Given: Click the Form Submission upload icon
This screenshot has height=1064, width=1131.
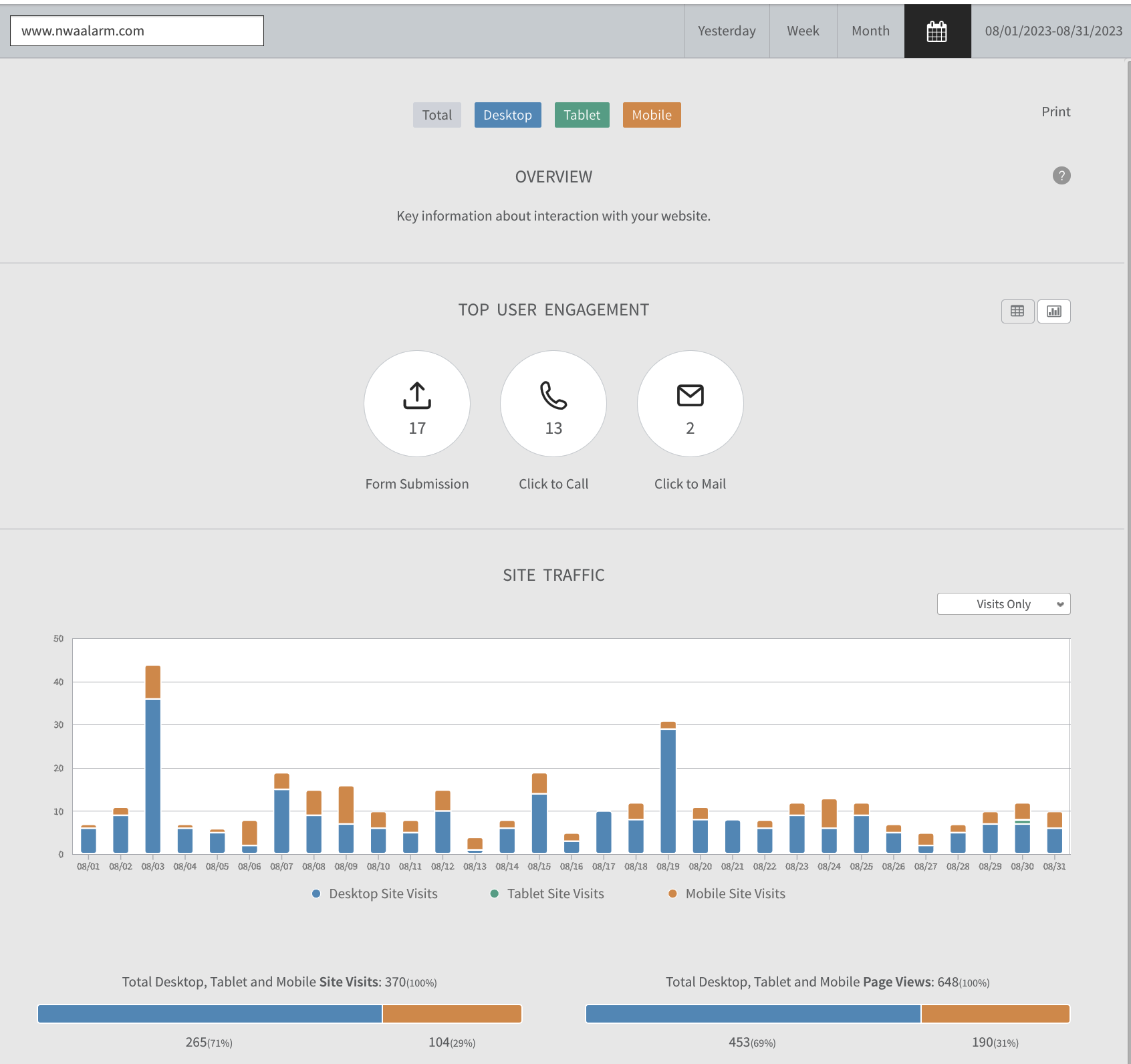Looking at the screenshot, I should [x=416, y=396].
